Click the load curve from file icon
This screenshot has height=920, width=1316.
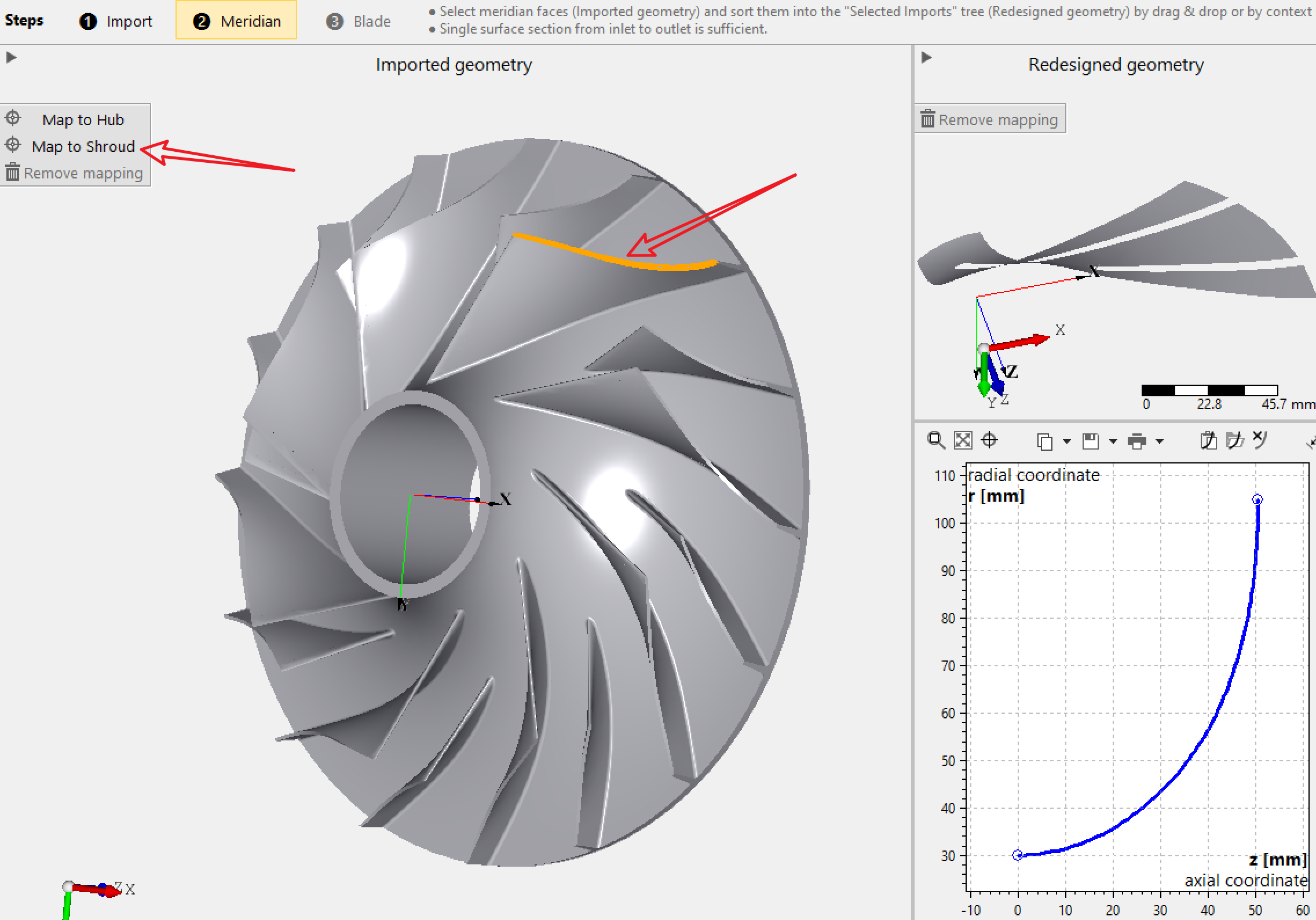click(1234, 441)
